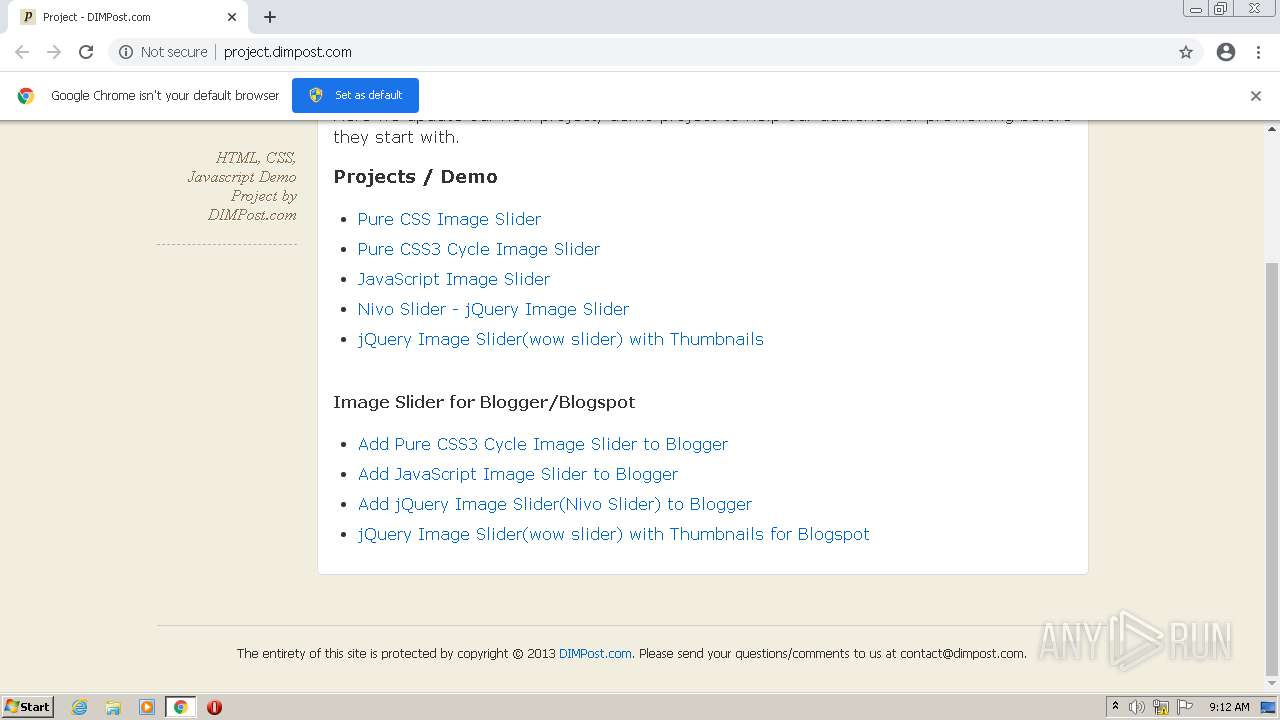Viewport: 1280px width, 720px height.
Task: Click the 9:12 AM system clock
Action: pyautogui.click(x=1229, y=707)
